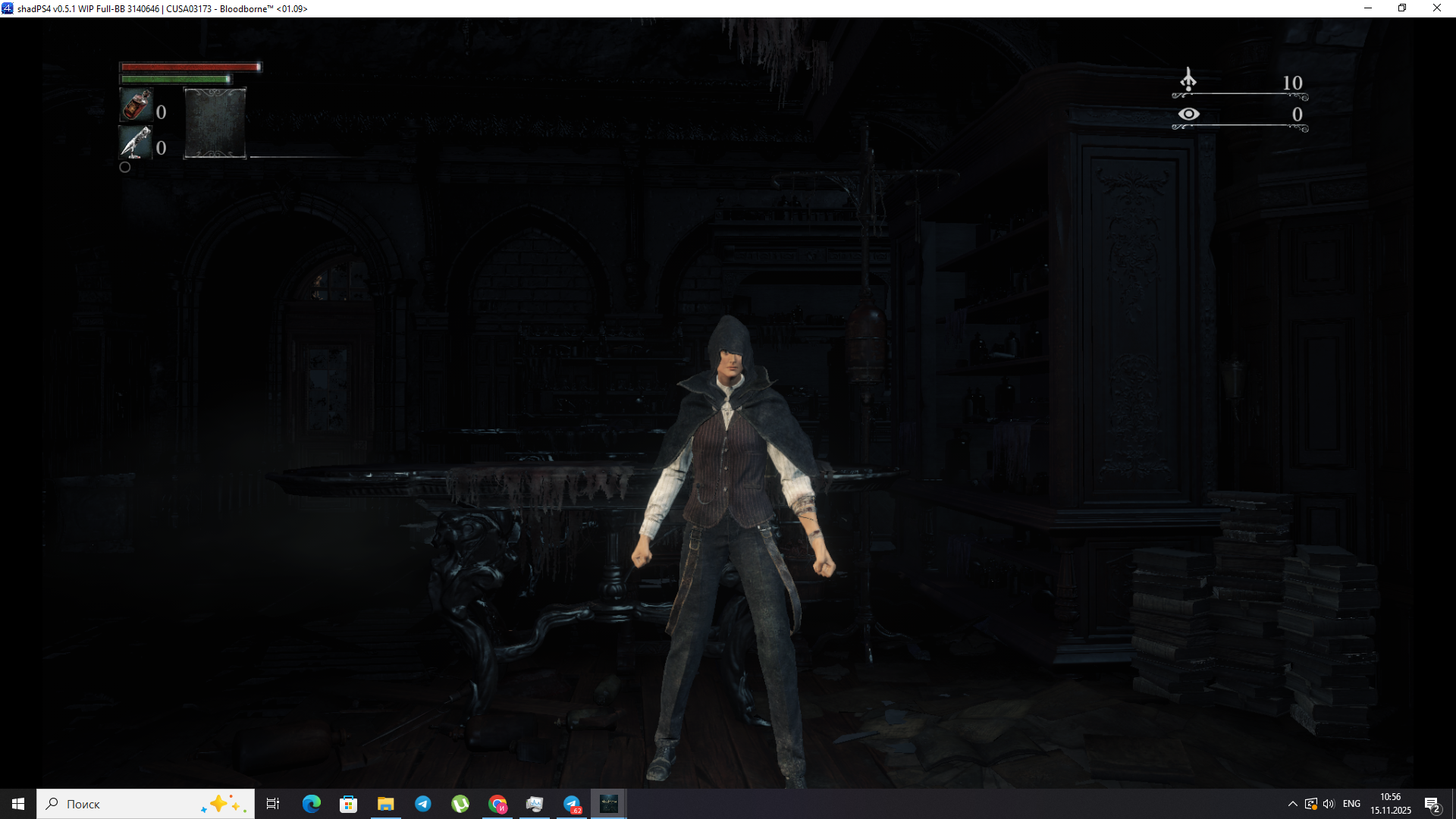The image size is (1456, 819).
Task: Click the green stamina bar
Action: (x=175, y=79)
